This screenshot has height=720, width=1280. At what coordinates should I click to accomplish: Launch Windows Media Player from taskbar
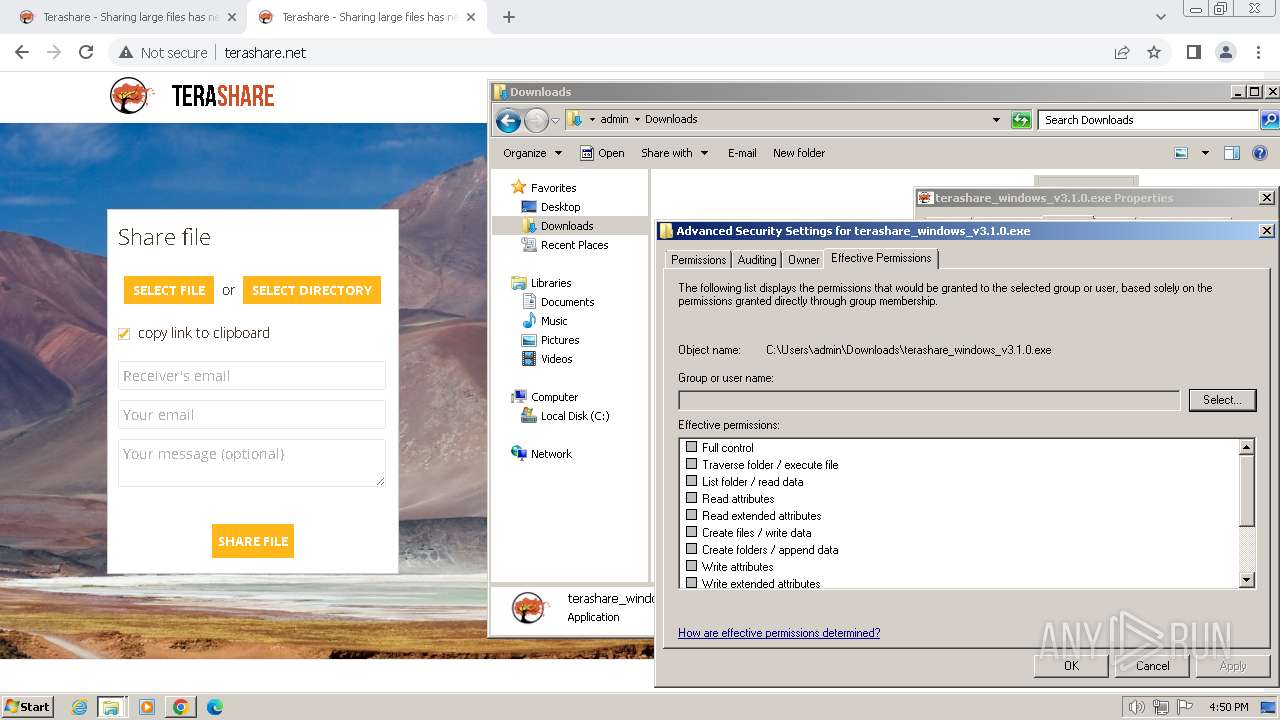147,707
